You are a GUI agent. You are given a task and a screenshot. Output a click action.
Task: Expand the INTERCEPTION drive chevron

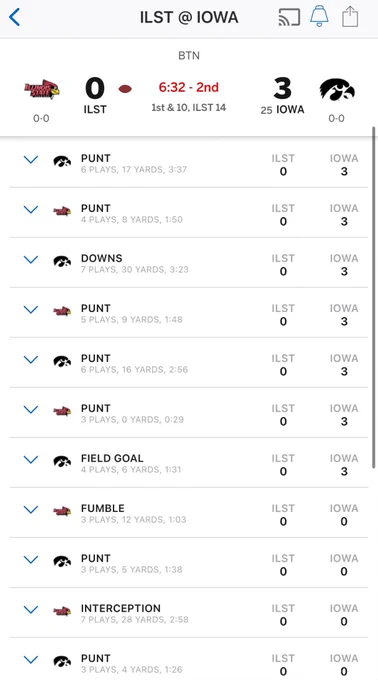coord(31,610)
